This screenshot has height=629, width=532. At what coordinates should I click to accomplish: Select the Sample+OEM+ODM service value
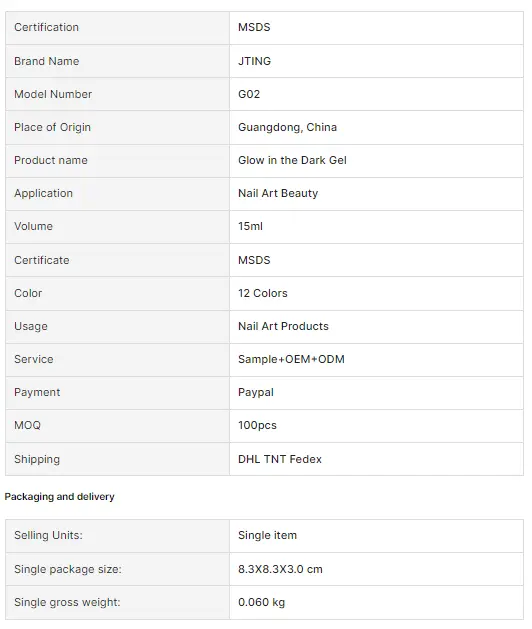click(291, 359)
